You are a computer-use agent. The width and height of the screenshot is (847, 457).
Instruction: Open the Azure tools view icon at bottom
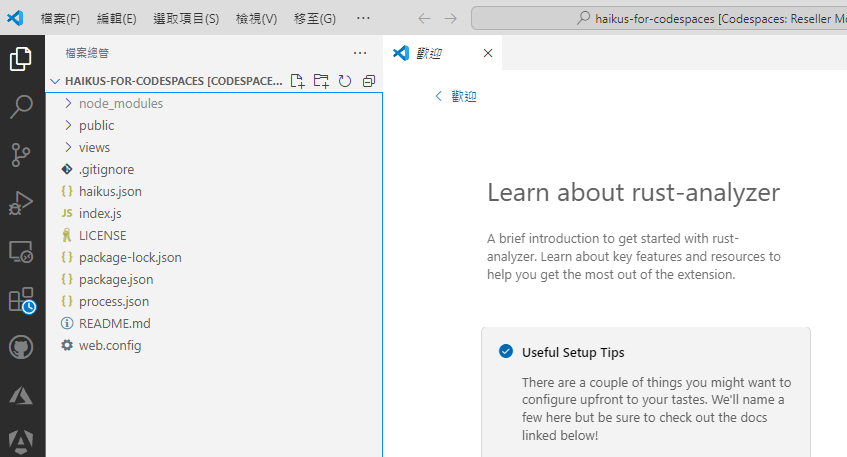21,442
